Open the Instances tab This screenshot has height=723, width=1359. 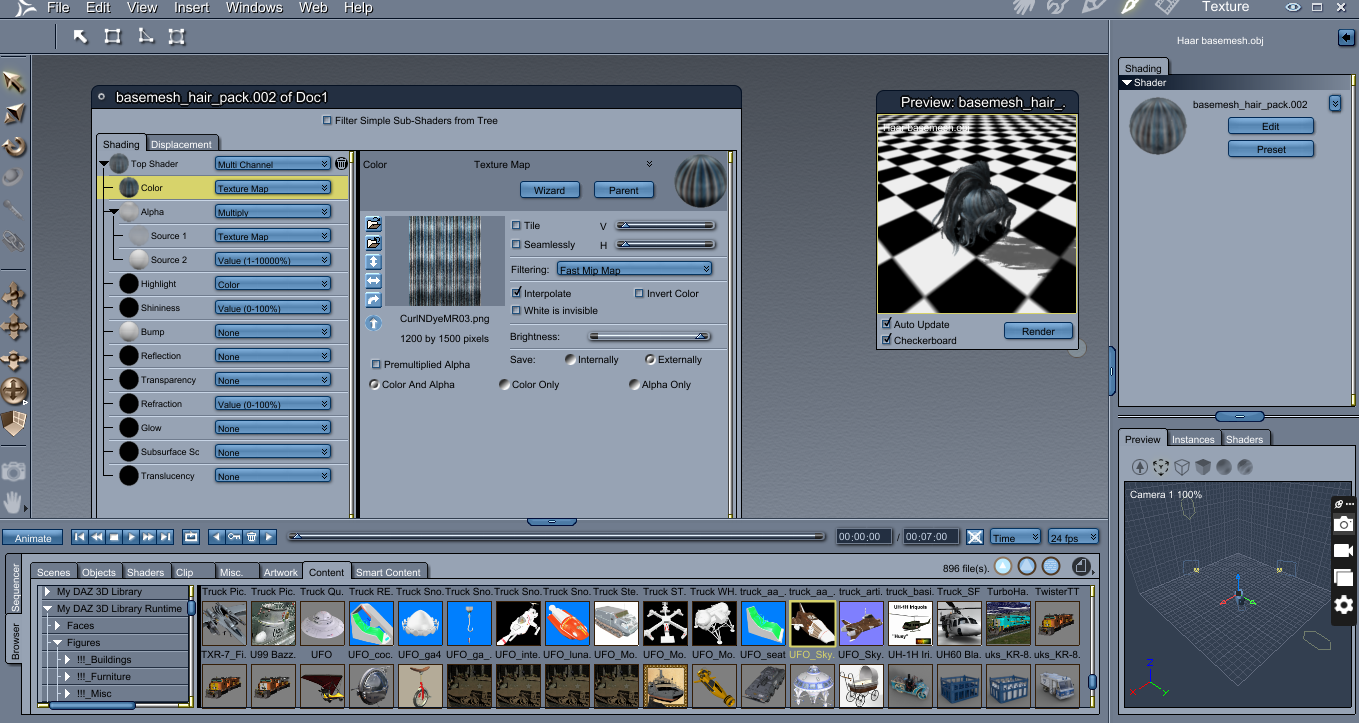pyautogui.click(x=1193, y=439)
